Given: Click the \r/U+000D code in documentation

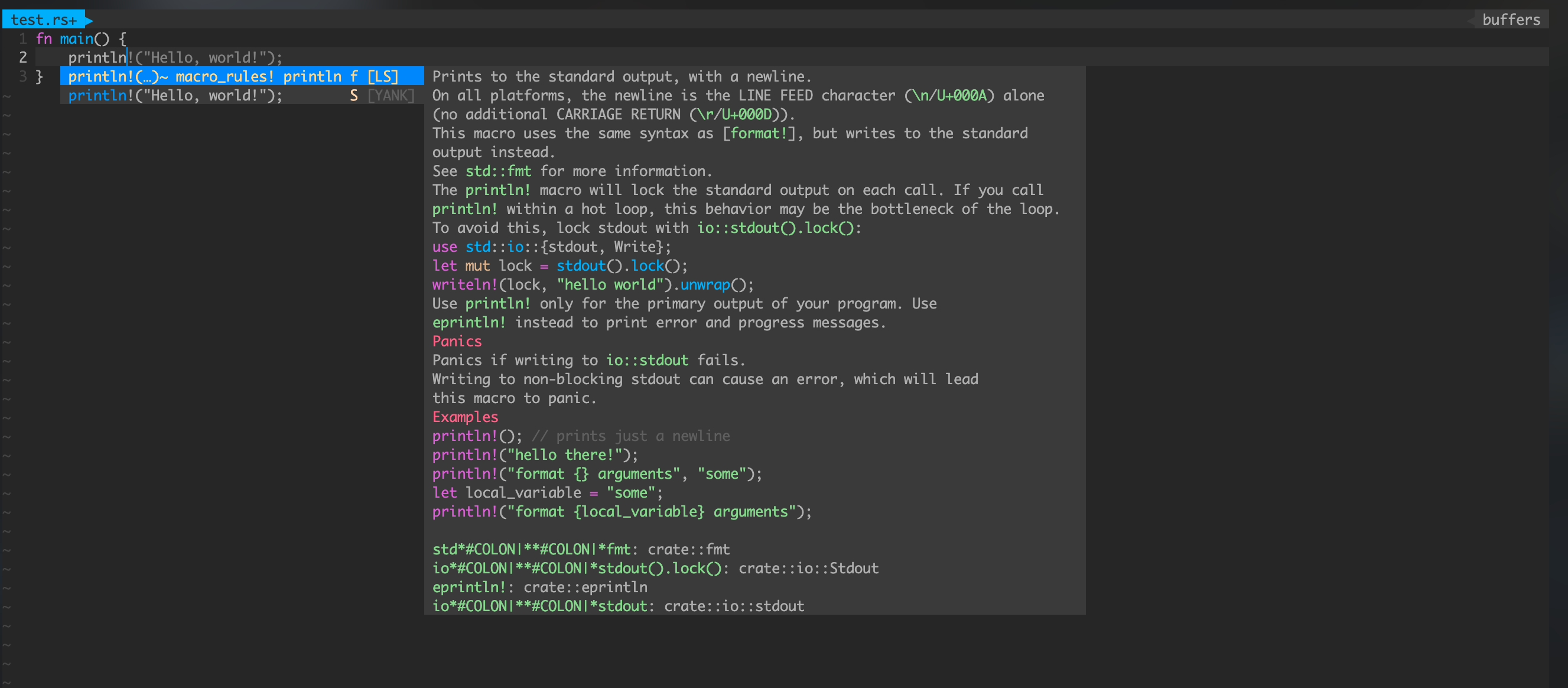Looking at the screenshot, I should (735, 114).
